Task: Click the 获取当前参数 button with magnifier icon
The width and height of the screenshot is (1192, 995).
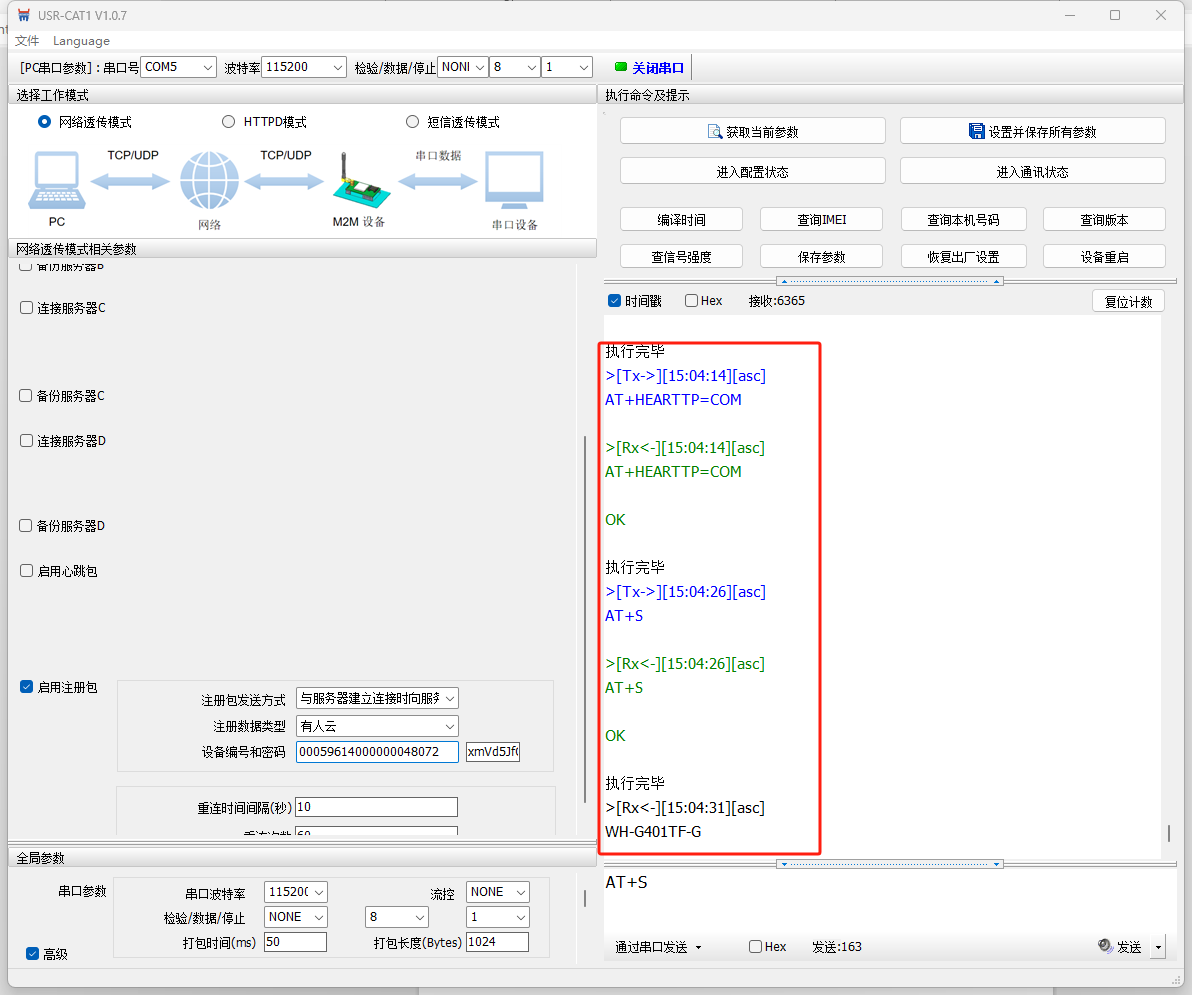Action: coord(752,131)
